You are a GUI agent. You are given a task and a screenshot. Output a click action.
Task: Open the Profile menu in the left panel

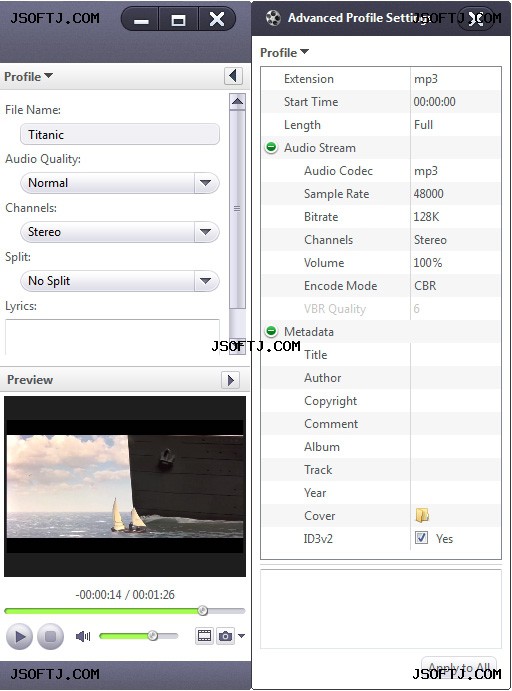[29, 76]
